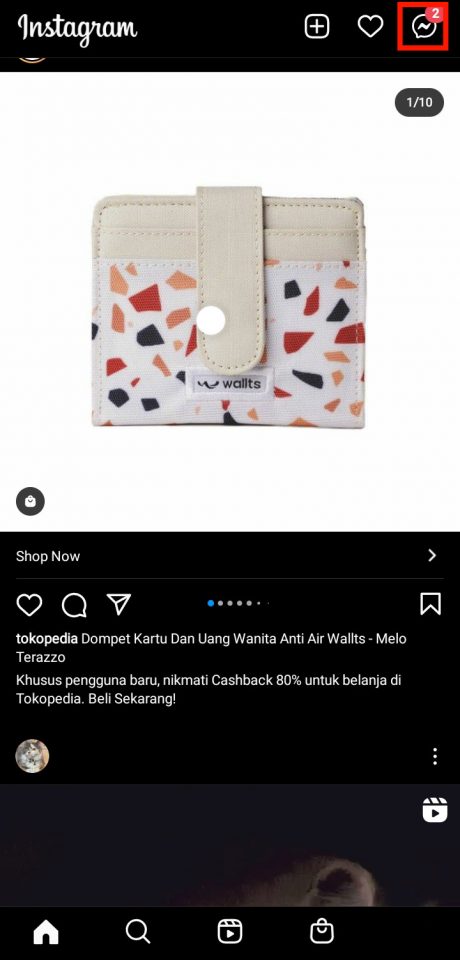
Task: Go to the Home tab
Action: (x=46, y=932)
